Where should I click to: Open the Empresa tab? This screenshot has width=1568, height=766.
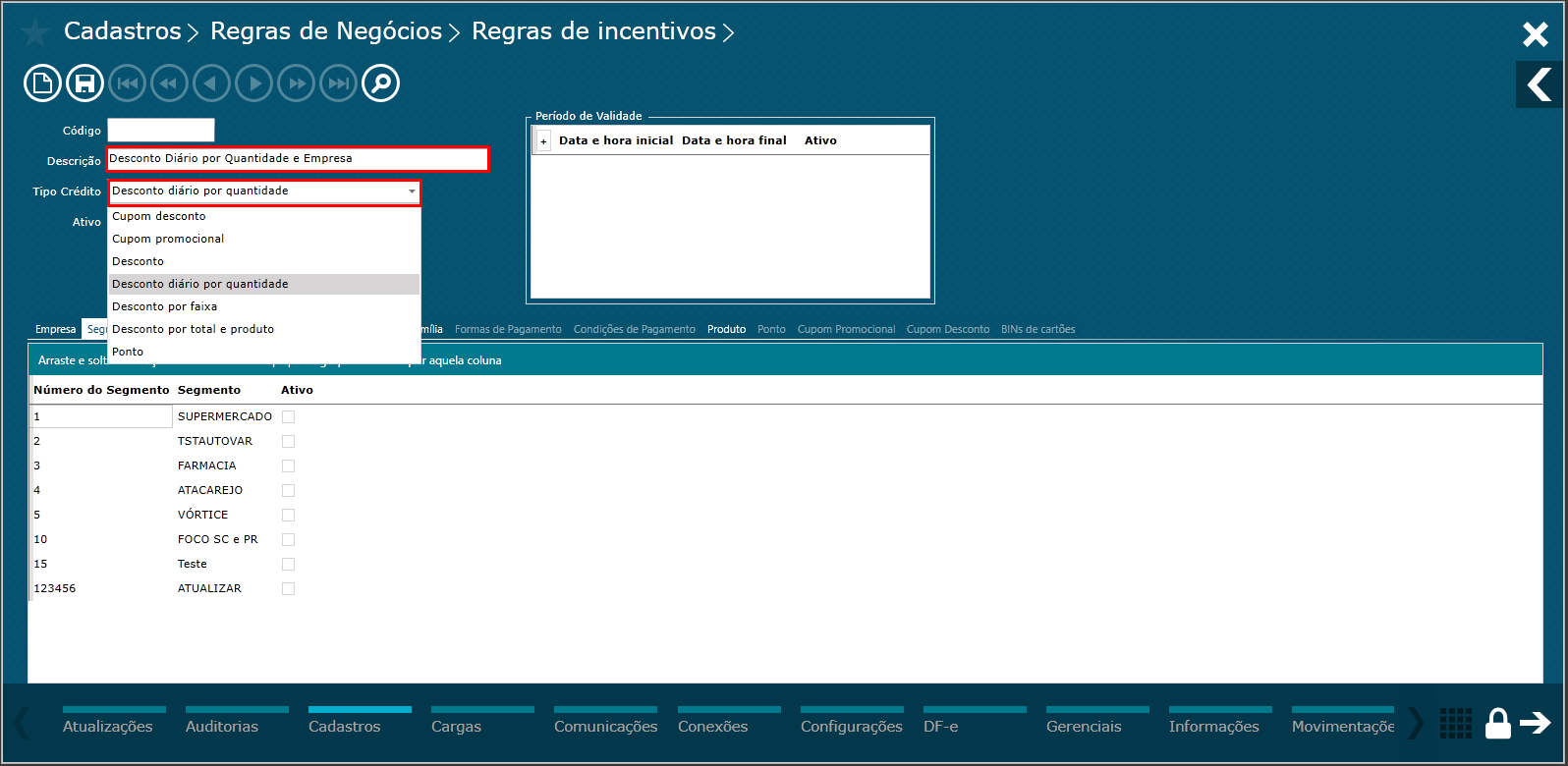[x=55, y=330]
